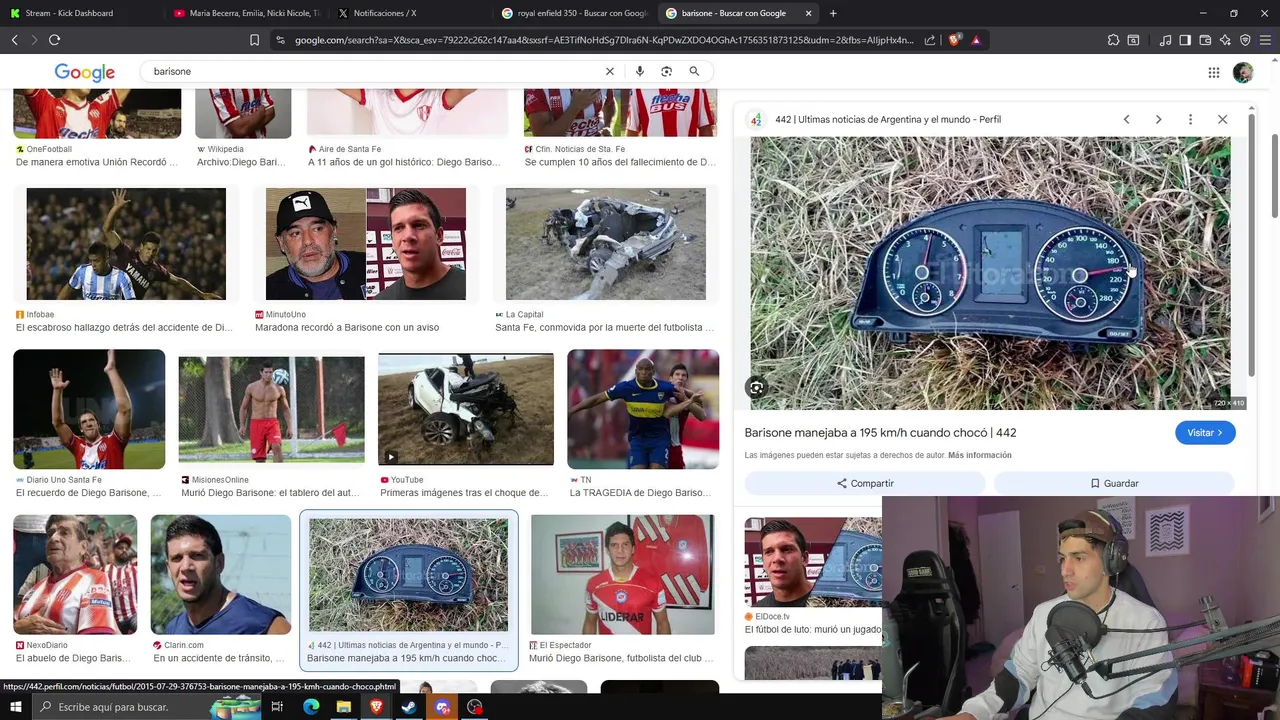This screenshot has height=720, width=1280.
Task: Open the browser hamburger menu
Action: 1265,40
